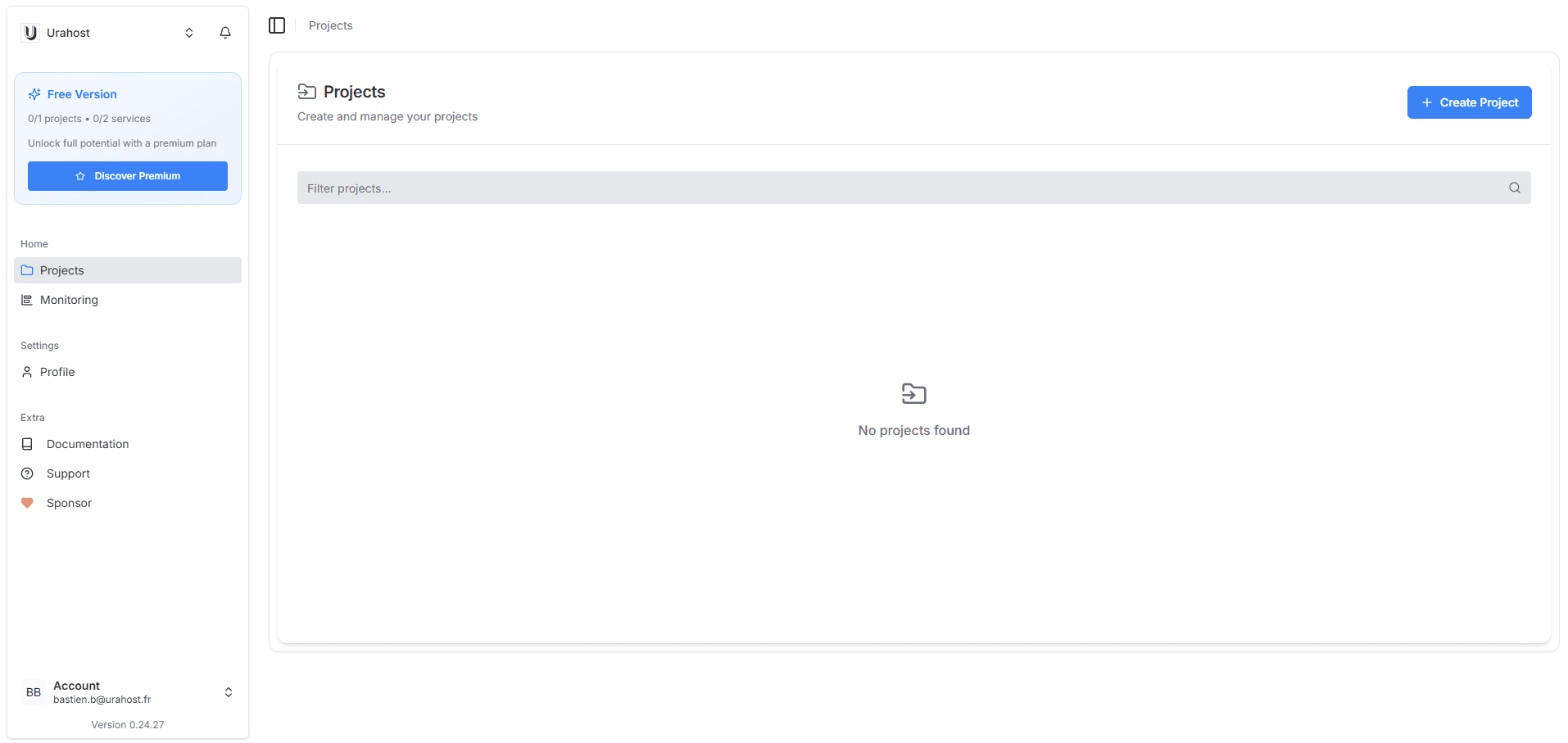Go to Monitoring in sidebar
This screenshot has width=1568, height=743.
(x=69, y=300)
